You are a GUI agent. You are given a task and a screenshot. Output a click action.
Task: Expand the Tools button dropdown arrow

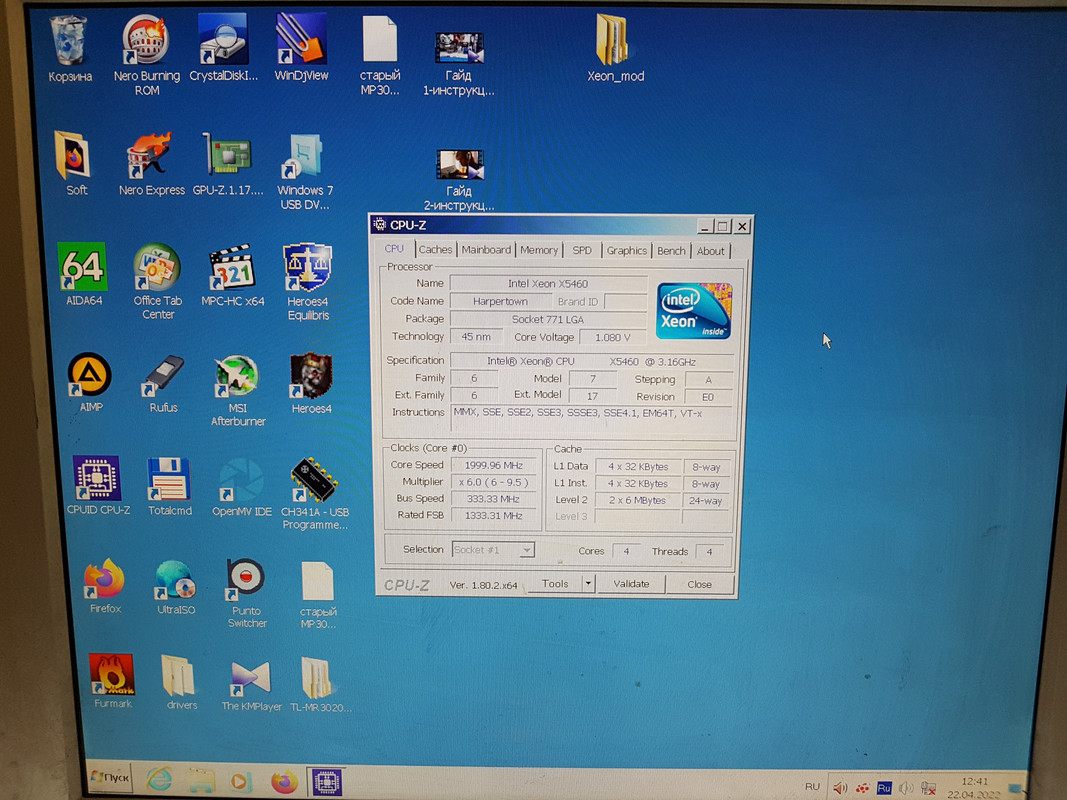pyautogui.click(x=589, y=584)
